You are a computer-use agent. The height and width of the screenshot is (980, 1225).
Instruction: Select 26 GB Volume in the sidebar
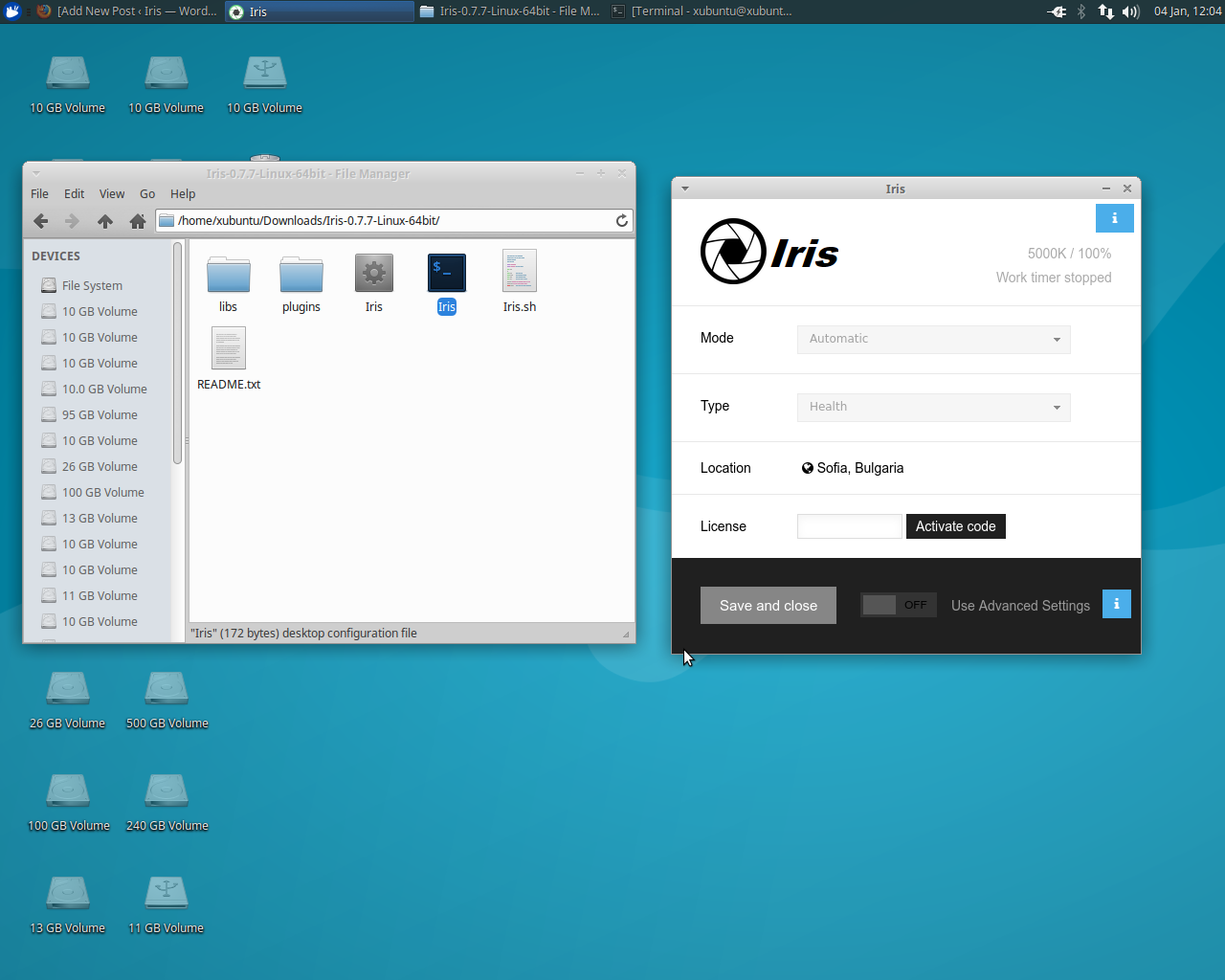click(100, 466)
